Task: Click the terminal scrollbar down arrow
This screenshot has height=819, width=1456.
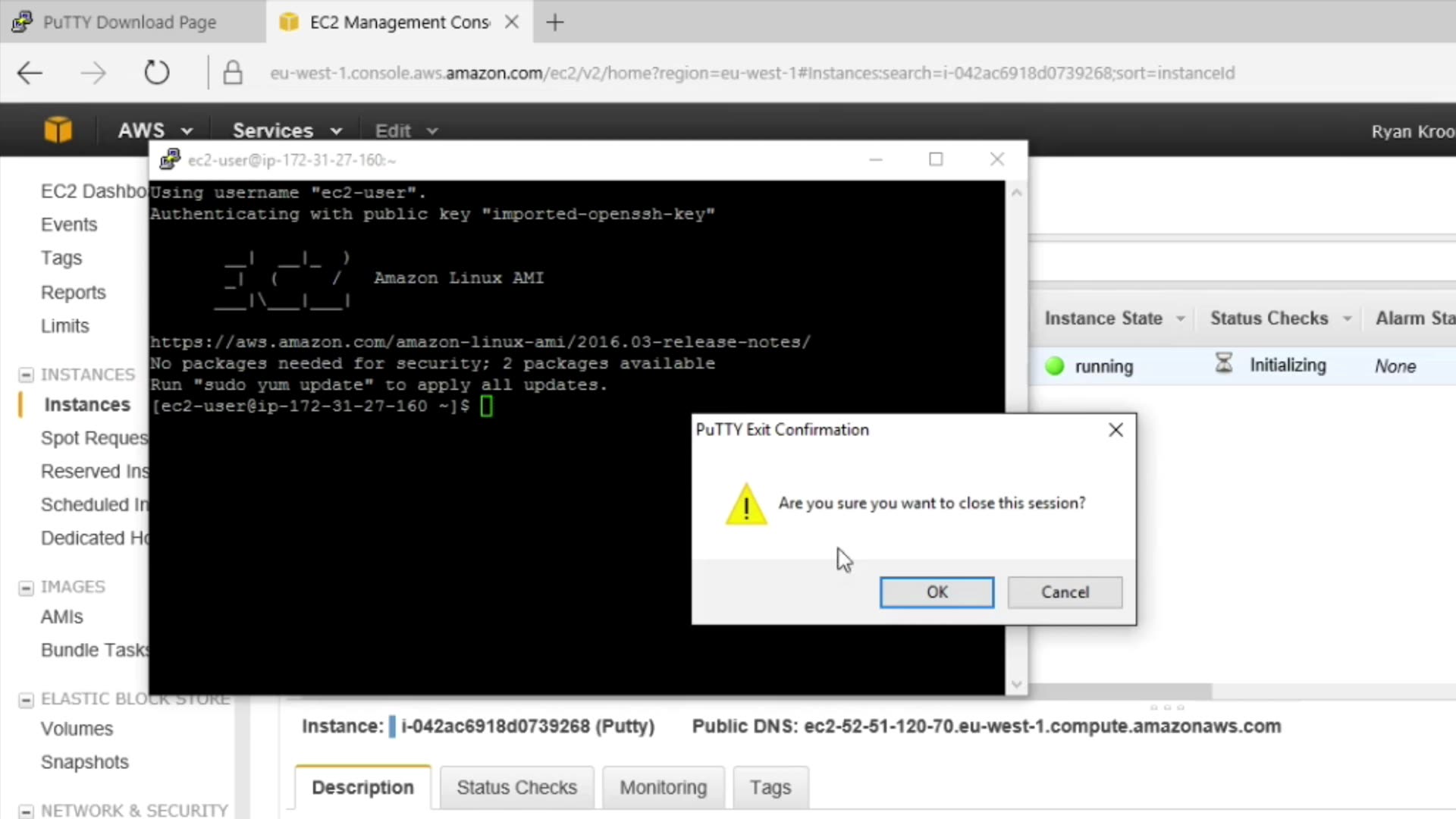Action: coord(1016,685)
